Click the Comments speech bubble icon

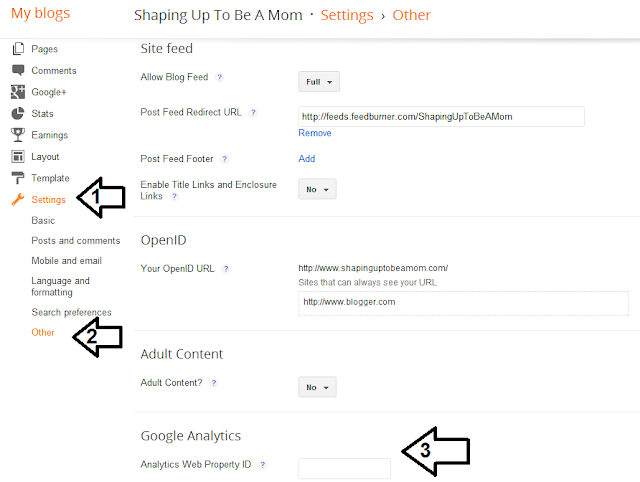coord(18,70)
